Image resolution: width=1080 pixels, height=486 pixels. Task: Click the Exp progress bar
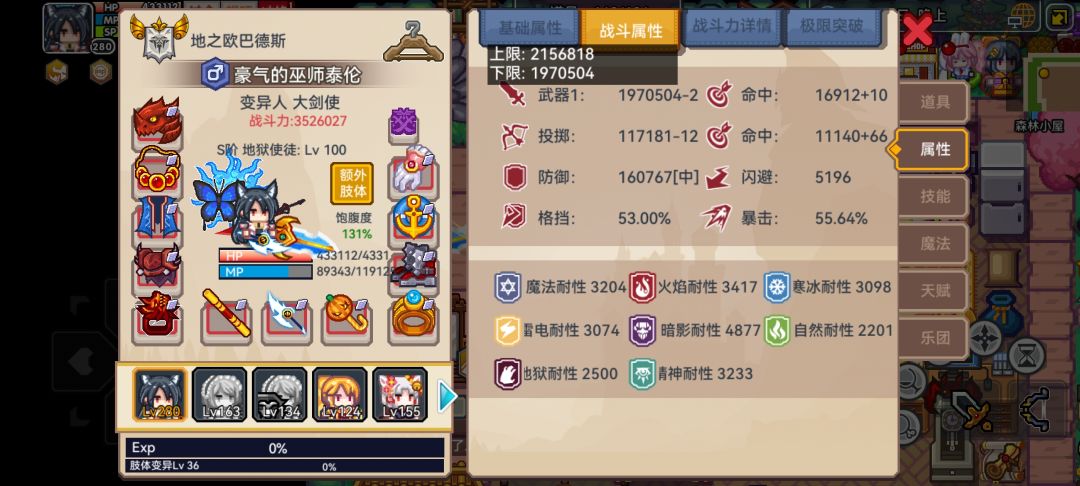click(284, 448)
